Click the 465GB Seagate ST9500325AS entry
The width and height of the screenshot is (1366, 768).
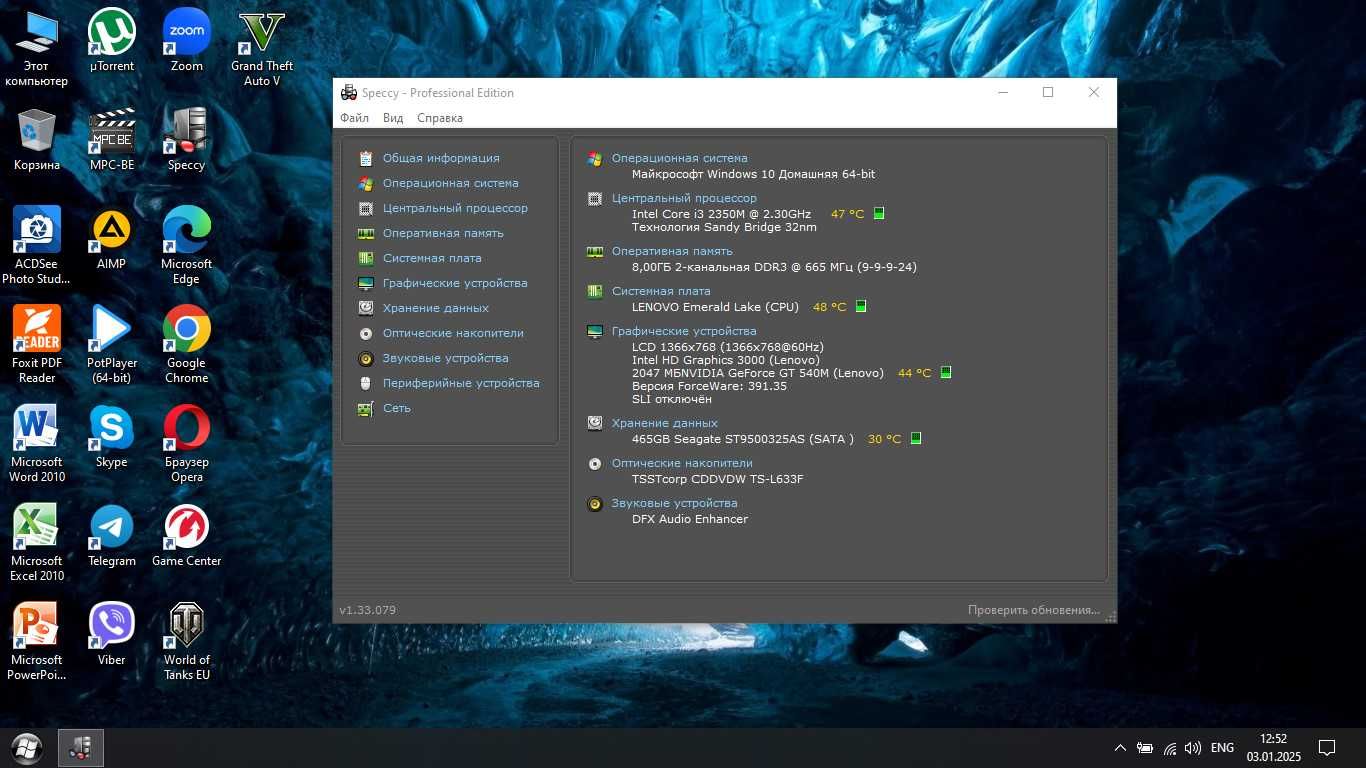click(743, 439)
